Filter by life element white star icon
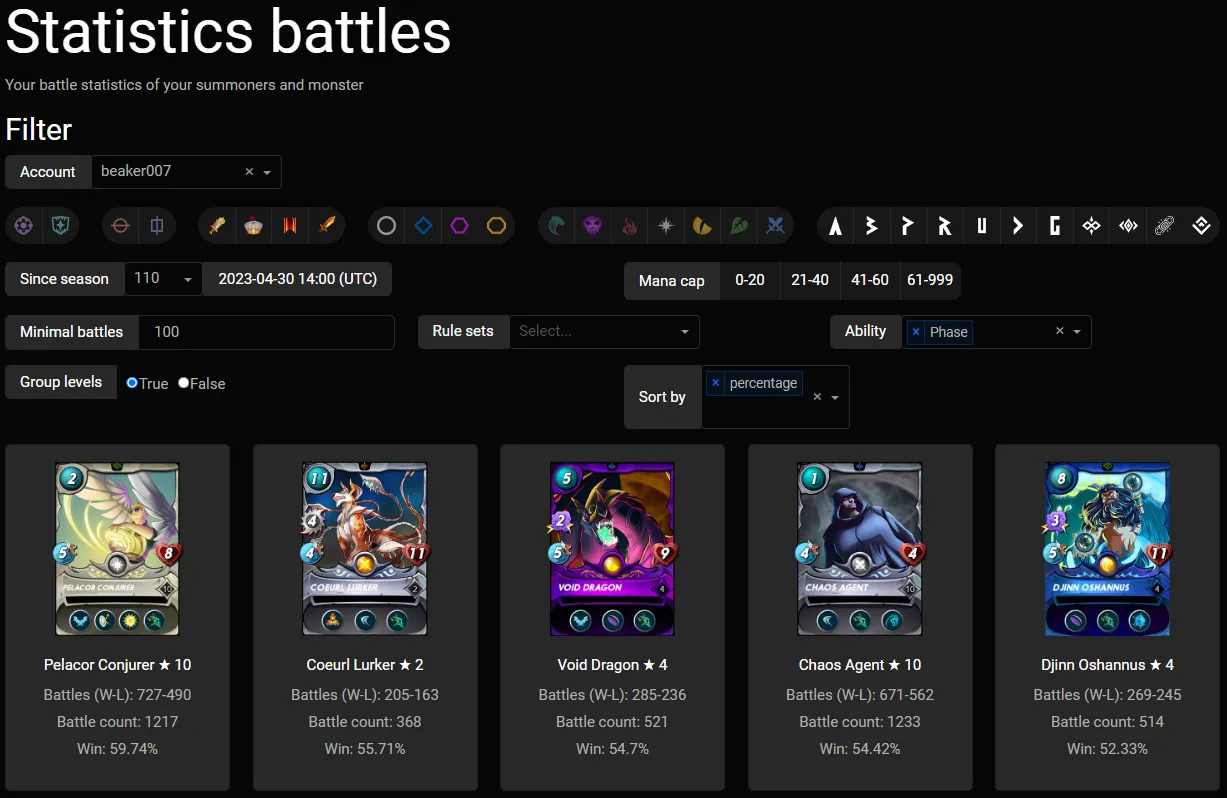The height and width of the screenshot is (798, 1227). click(666, 226)
